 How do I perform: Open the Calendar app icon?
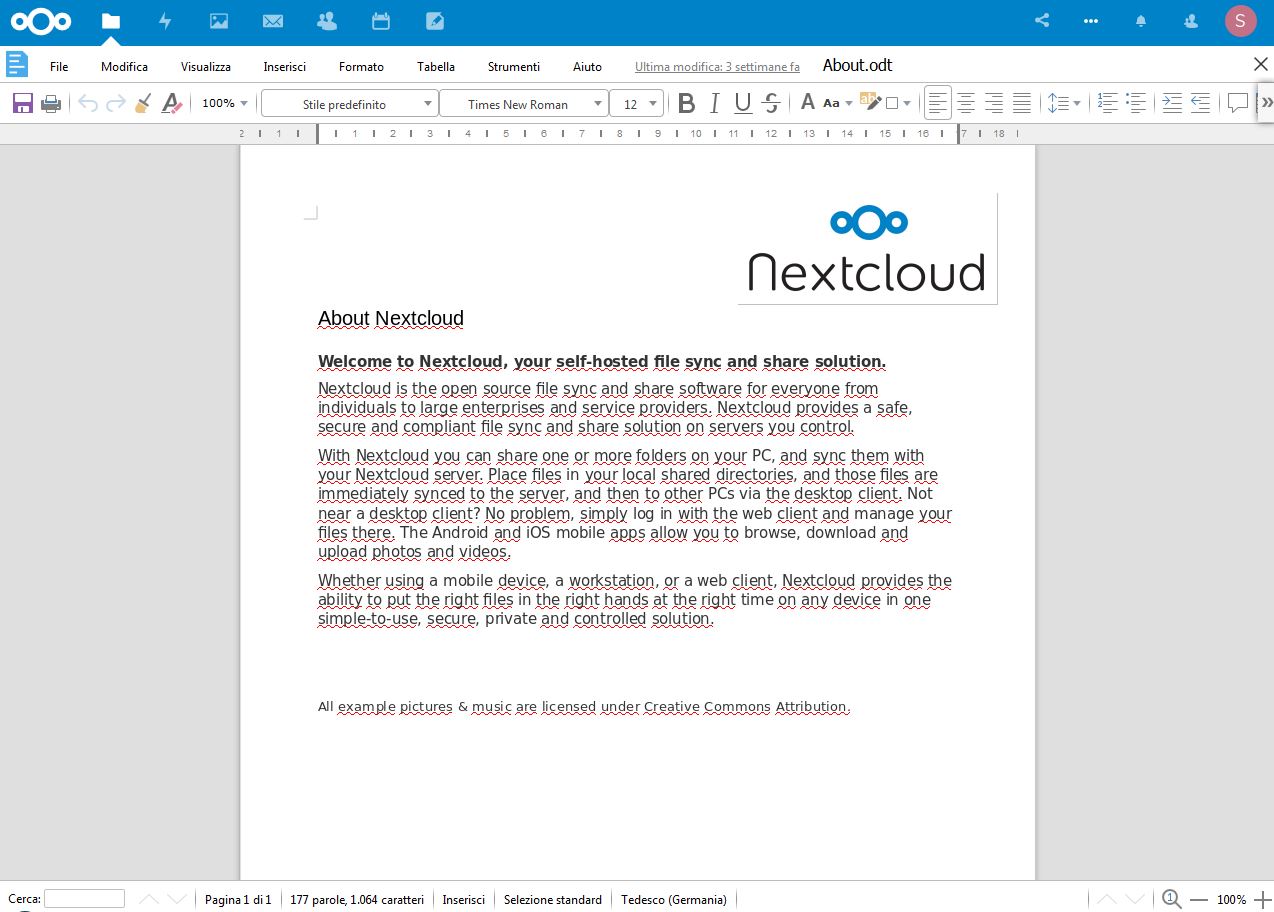(380, 20)
